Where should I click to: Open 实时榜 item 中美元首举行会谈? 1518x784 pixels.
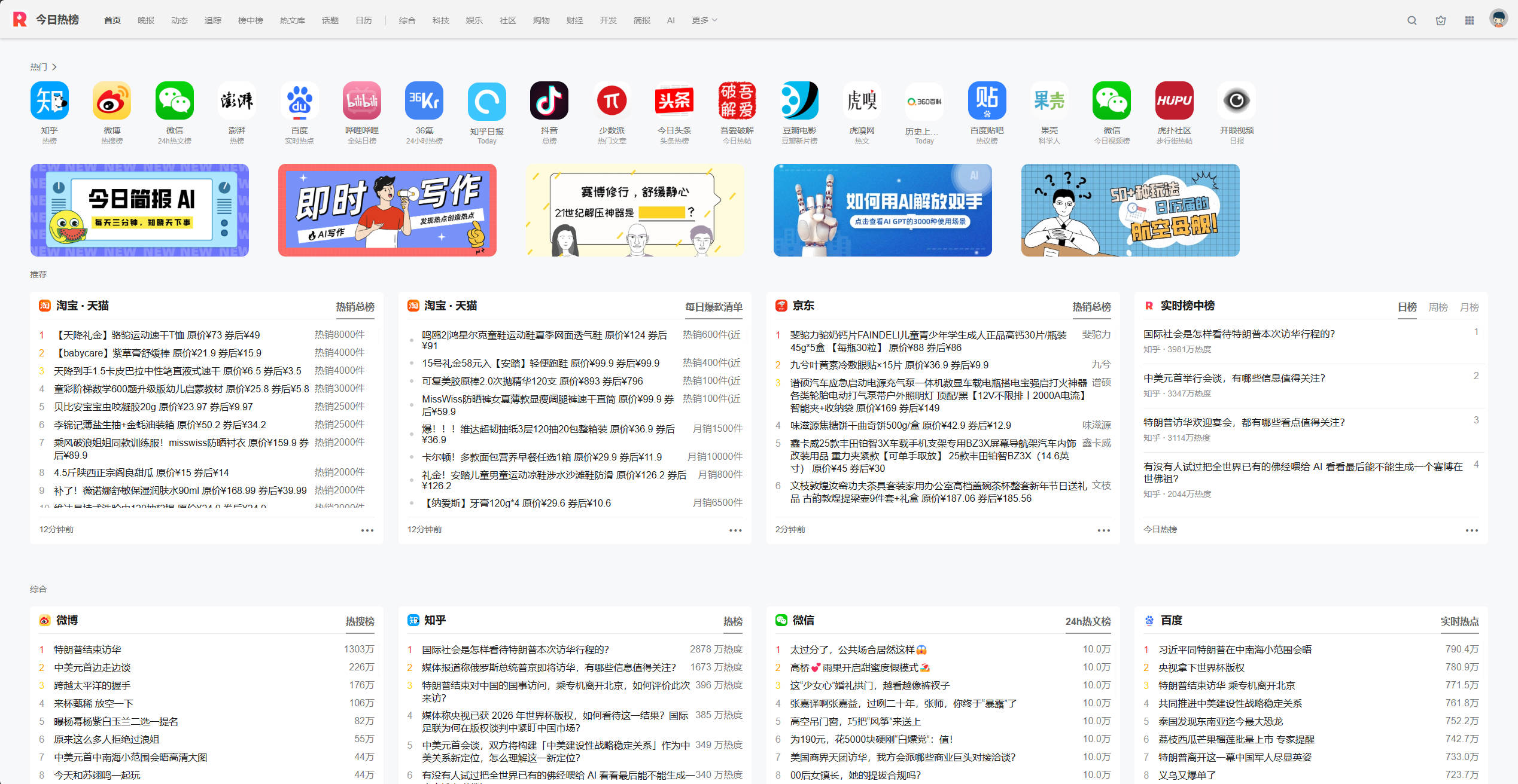point(1234,378)
